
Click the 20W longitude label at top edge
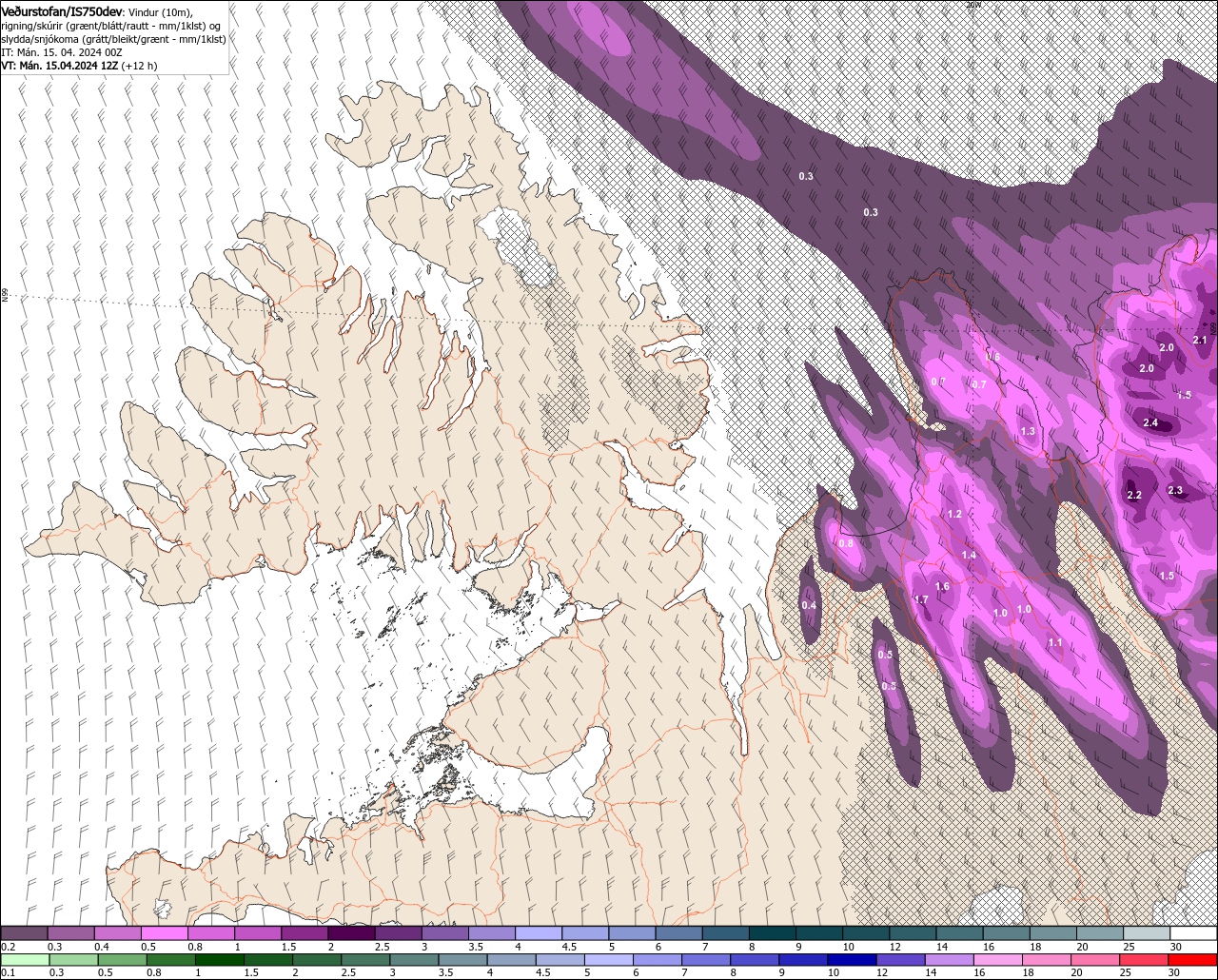[x=973, y=5]
